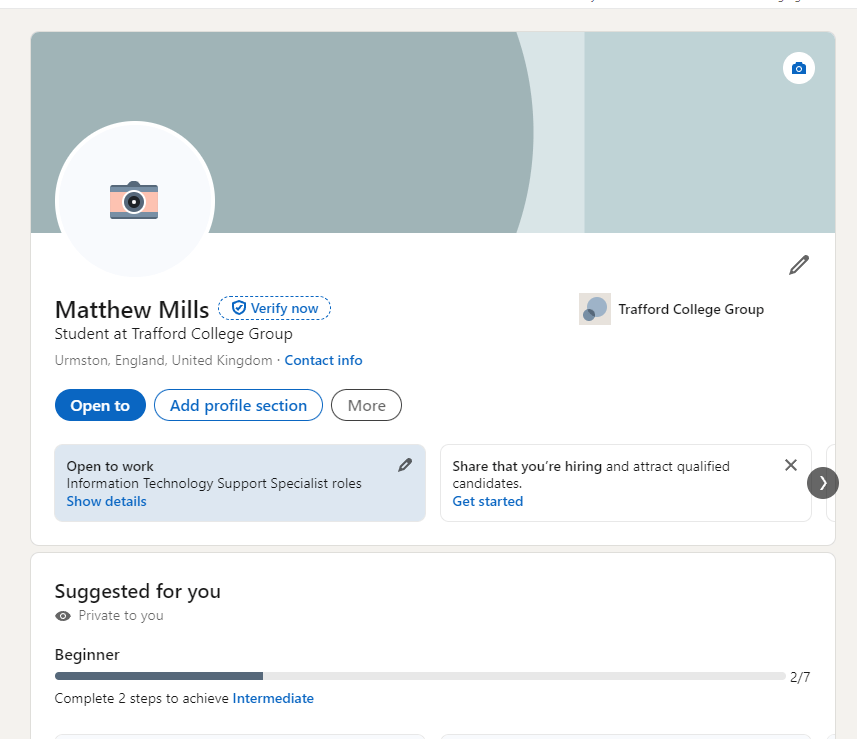Click the profile completion progress bar
The image size is (857, 739).
tap(420, 677)
